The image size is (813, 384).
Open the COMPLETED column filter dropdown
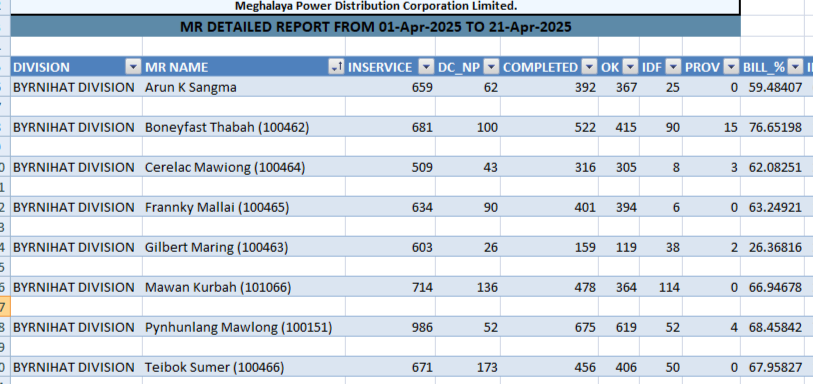[589, 67]
